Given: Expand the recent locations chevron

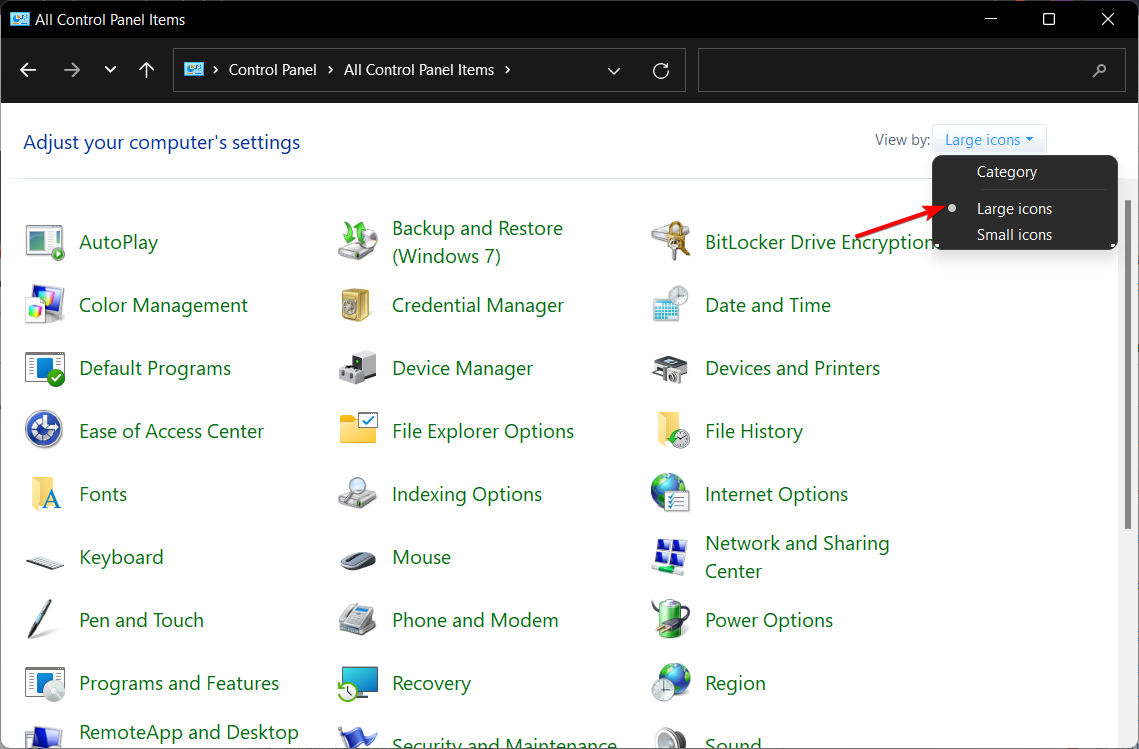Looking at the screenshot, I should pyautogui.click(x=110, y=70).
